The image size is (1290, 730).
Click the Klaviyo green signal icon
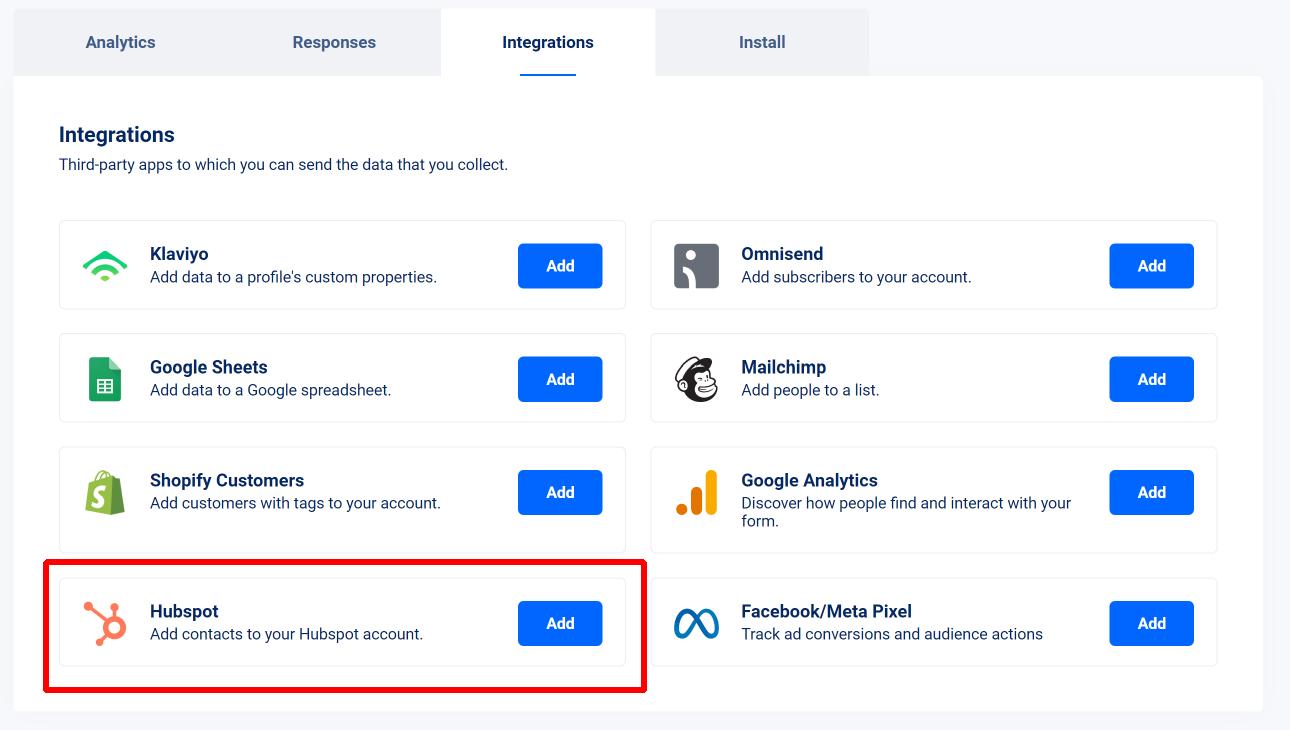point(105,266)
